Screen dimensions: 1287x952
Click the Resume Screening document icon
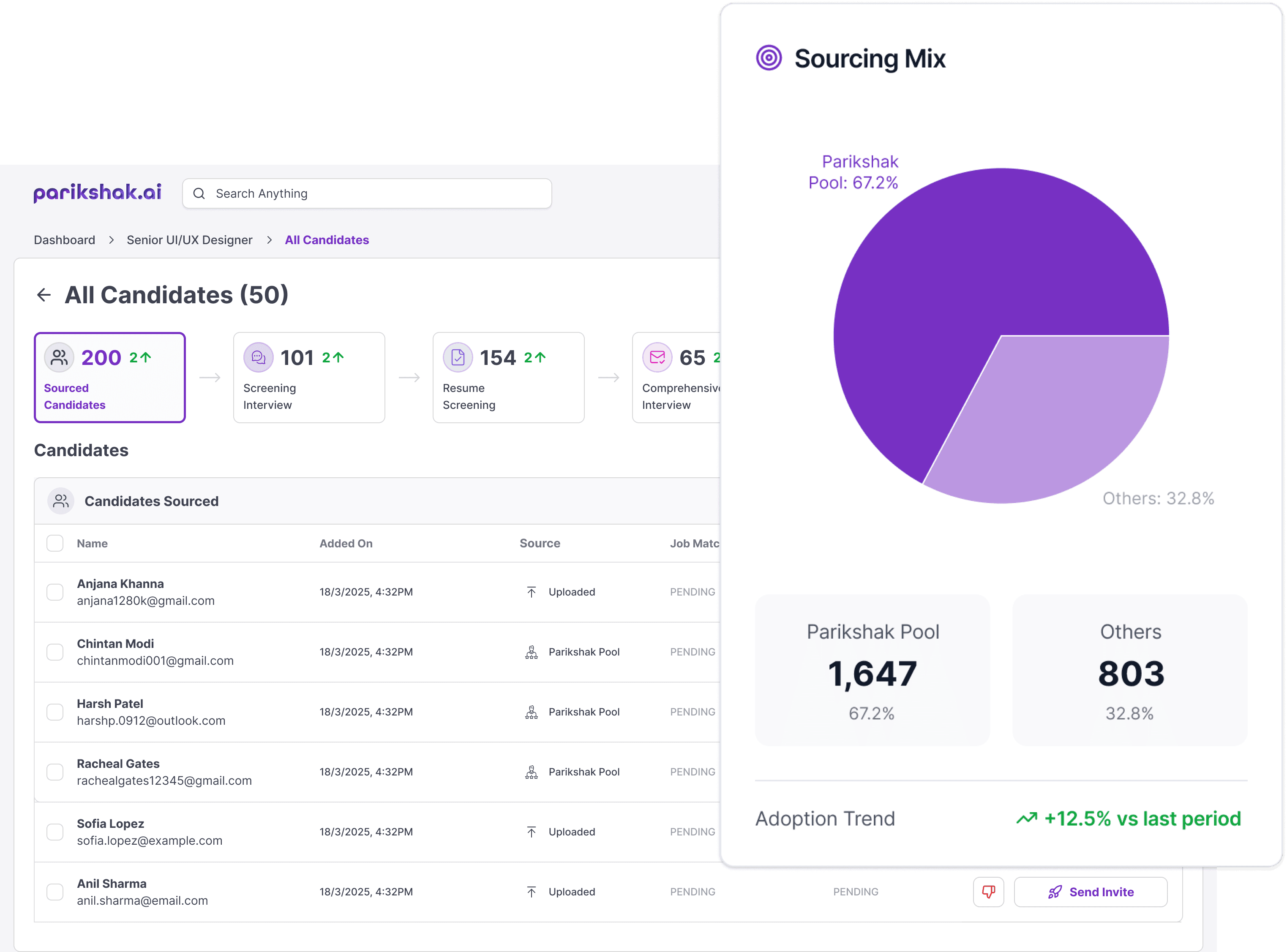(458, 357)
